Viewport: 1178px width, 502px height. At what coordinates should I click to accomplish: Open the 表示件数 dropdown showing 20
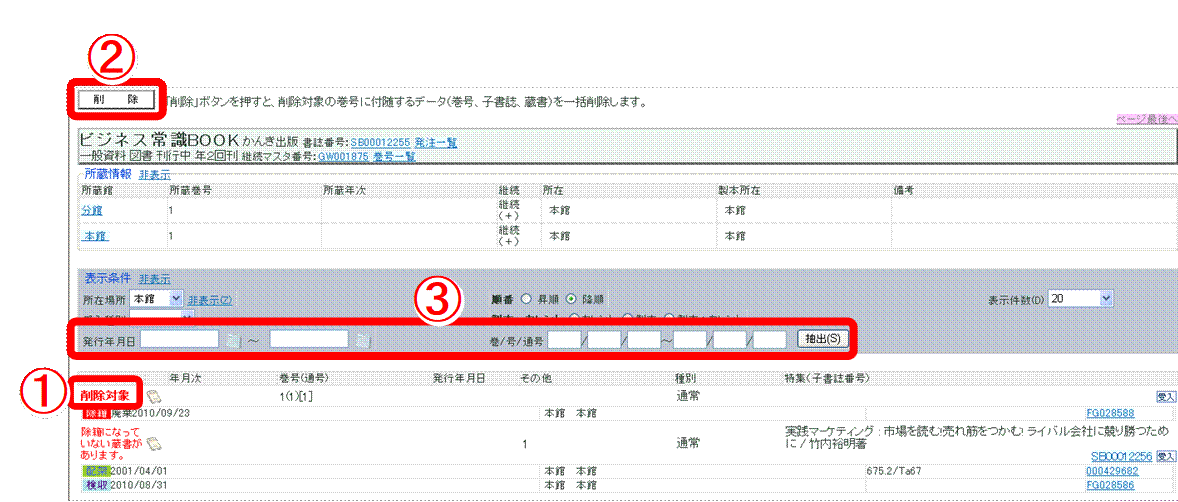point(1080,299)
